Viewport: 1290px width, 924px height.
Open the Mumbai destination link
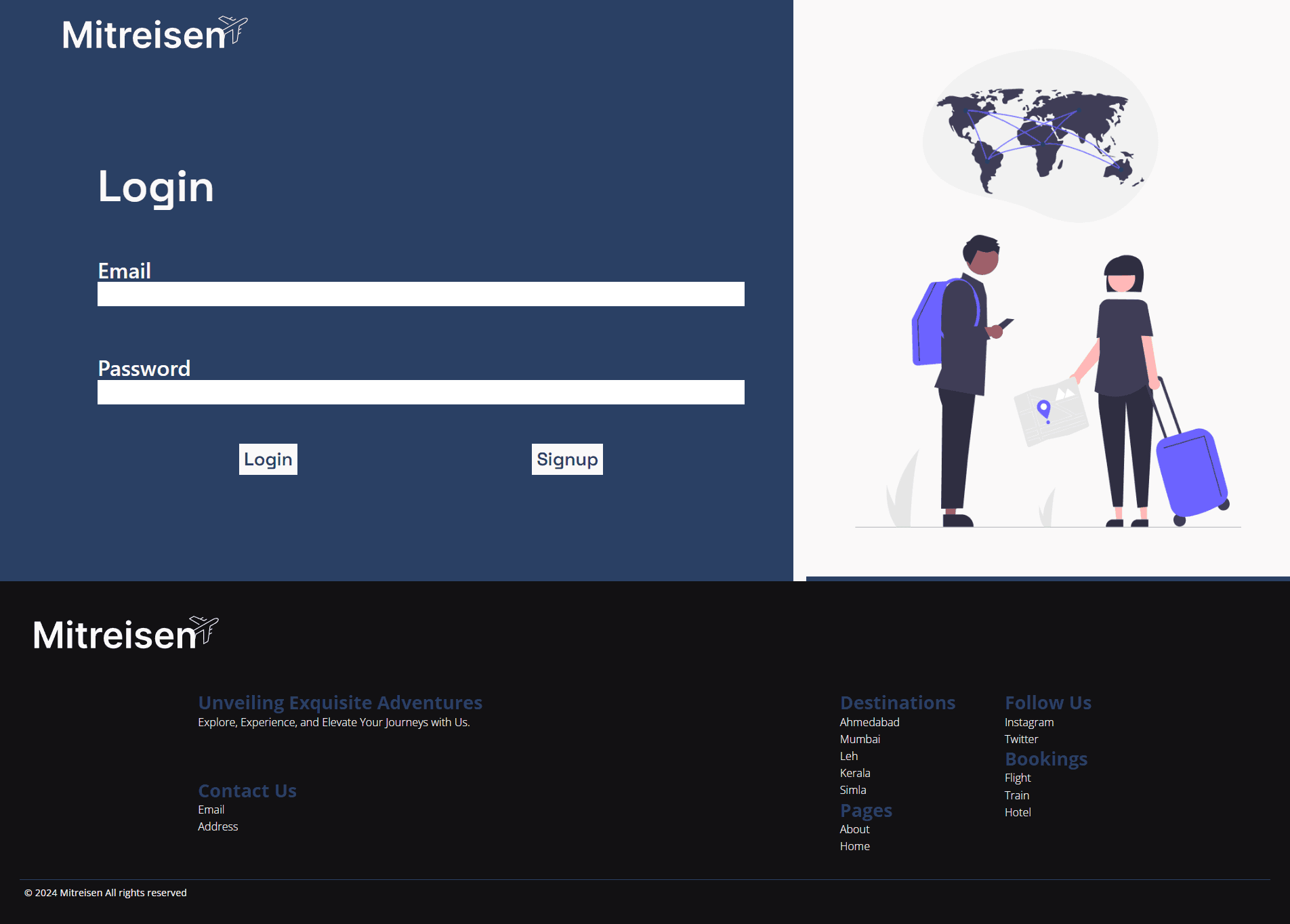[x=860, y=739]
